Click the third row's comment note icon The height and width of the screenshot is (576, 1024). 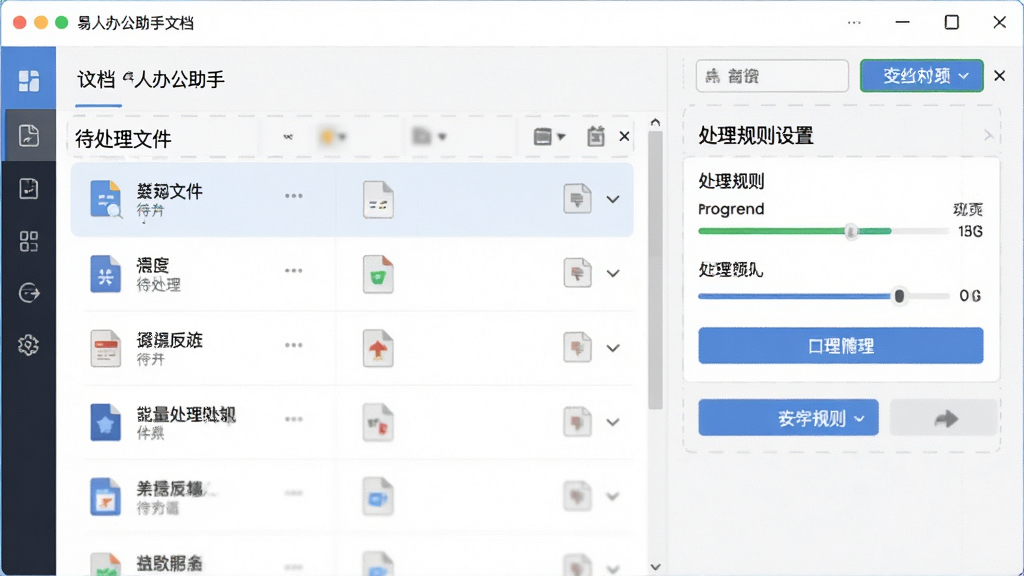(577, 347)
